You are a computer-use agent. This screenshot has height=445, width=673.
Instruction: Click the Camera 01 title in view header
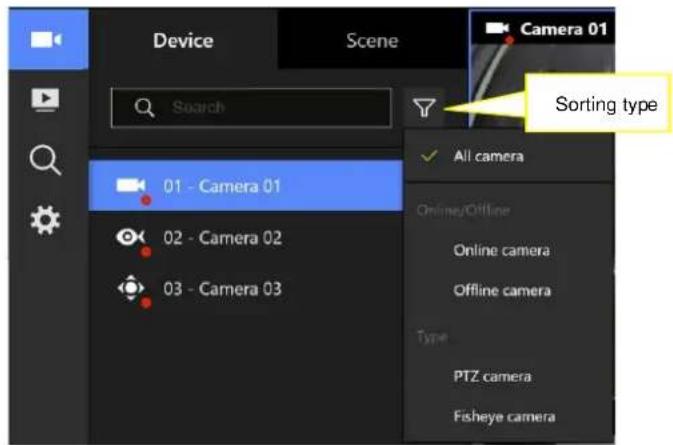(564, 29)
